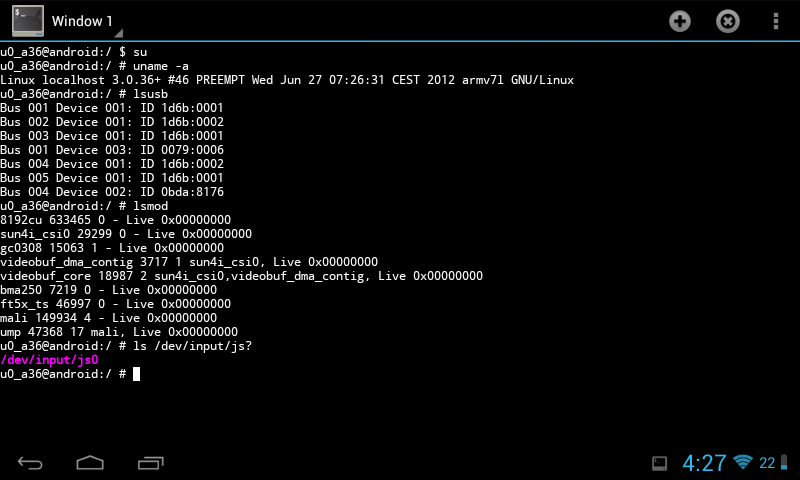Go to Android home screen button
800x480 pixels.
click(x=90, y=462)
